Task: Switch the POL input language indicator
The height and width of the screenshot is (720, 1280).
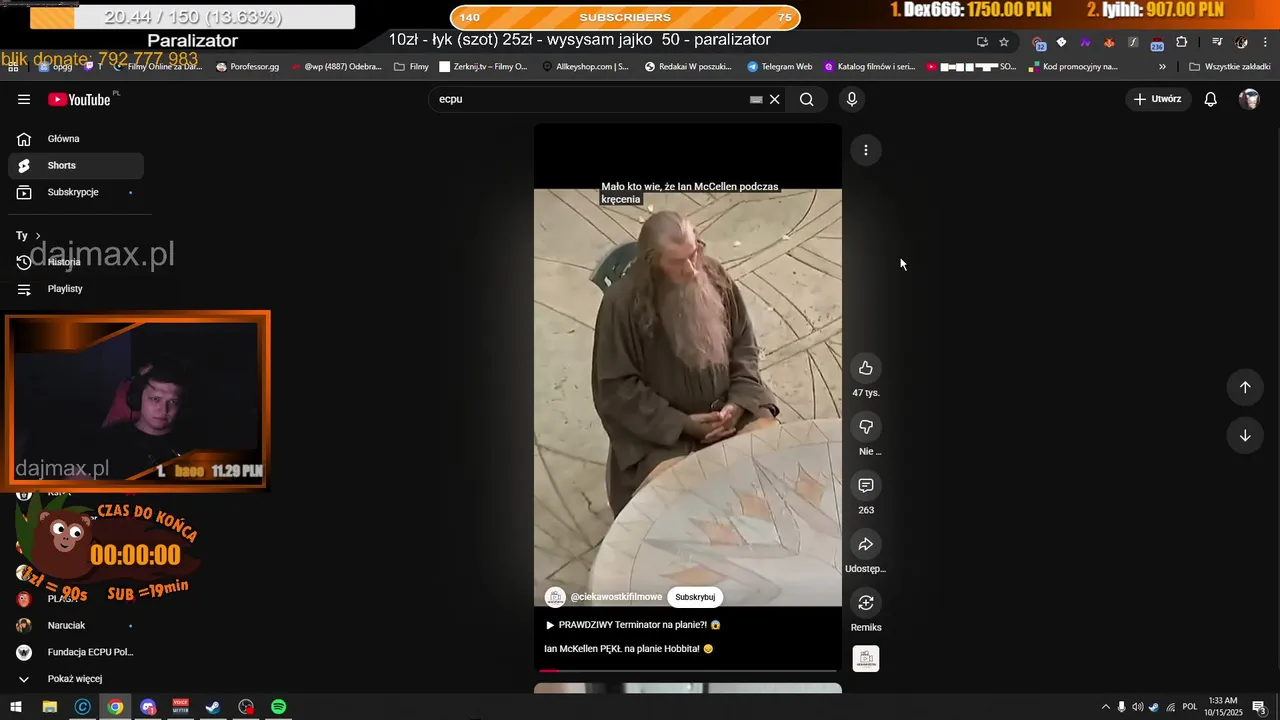Action: click(x=1190, y=707)
